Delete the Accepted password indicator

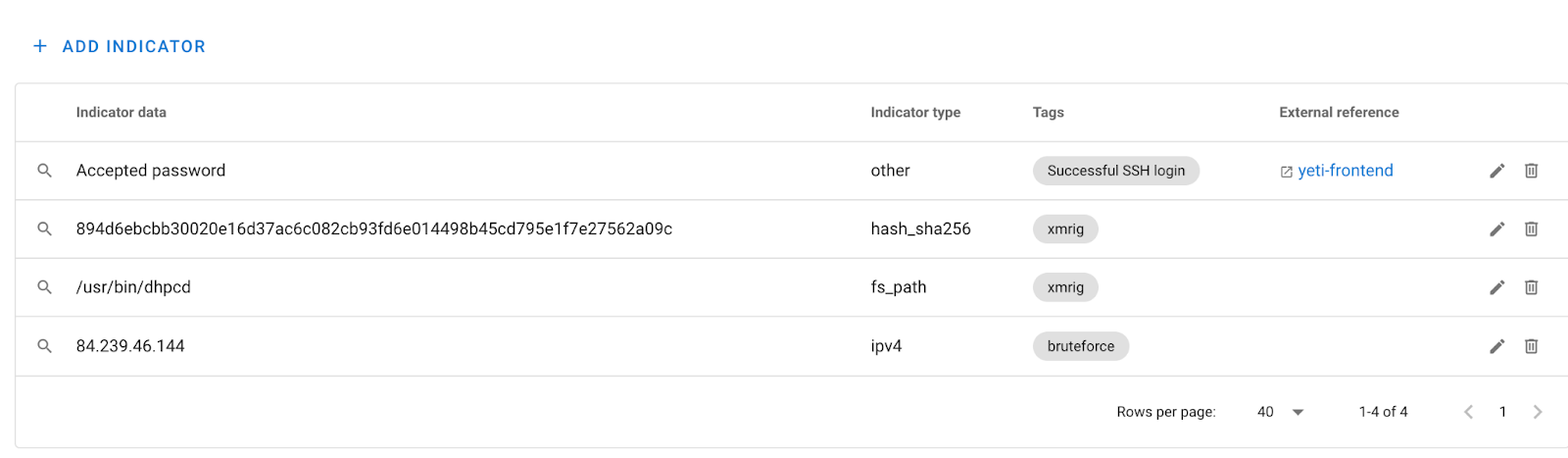click(x=1531, y=171)
